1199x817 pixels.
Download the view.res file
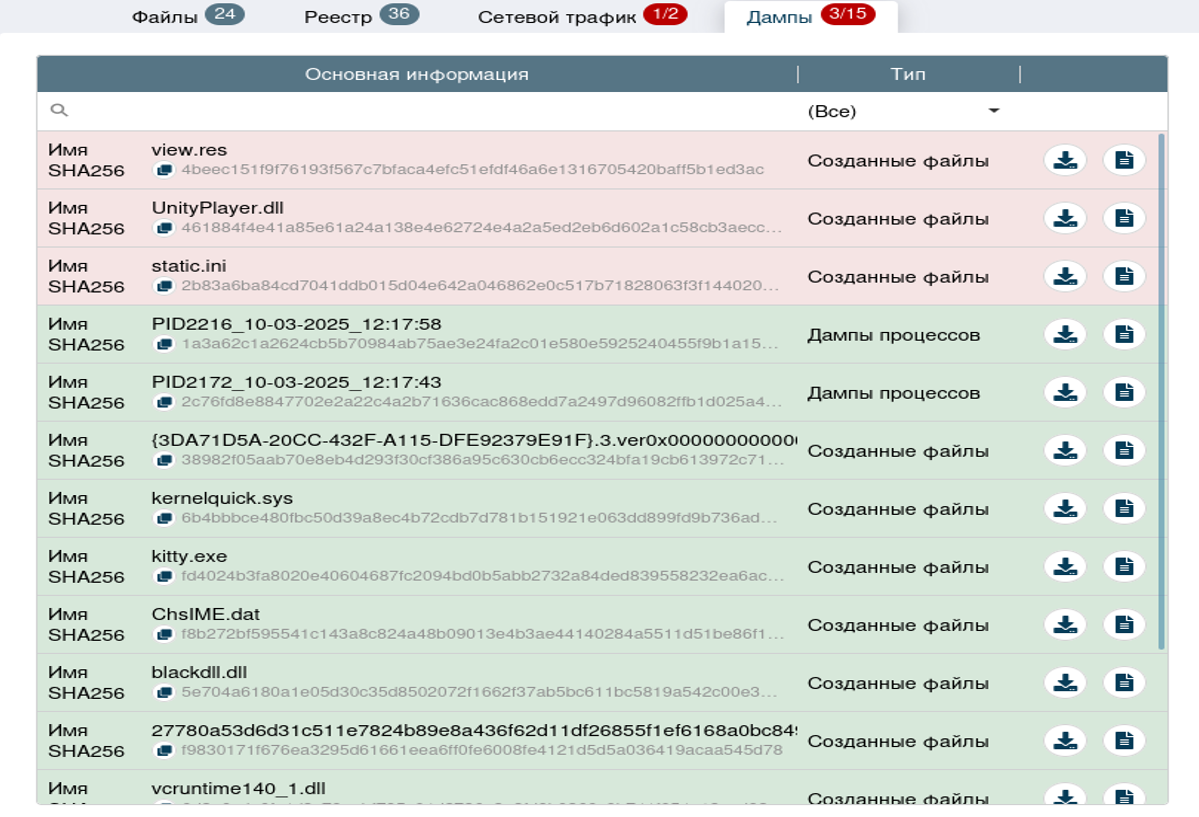pos(1066,160)
